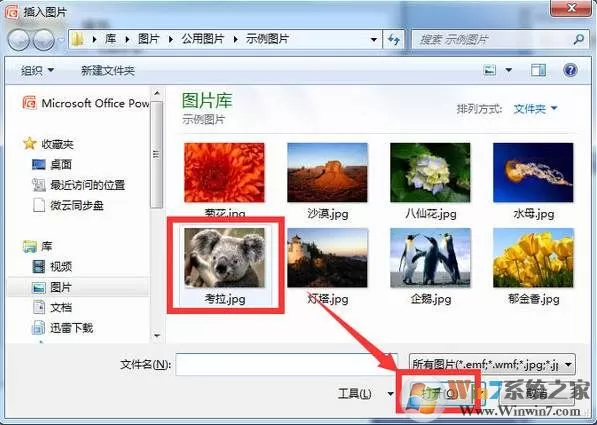The width and height of the screenshot is (597, 425).
Task: Click the 文件名 input field
Action: pos(287,364)
